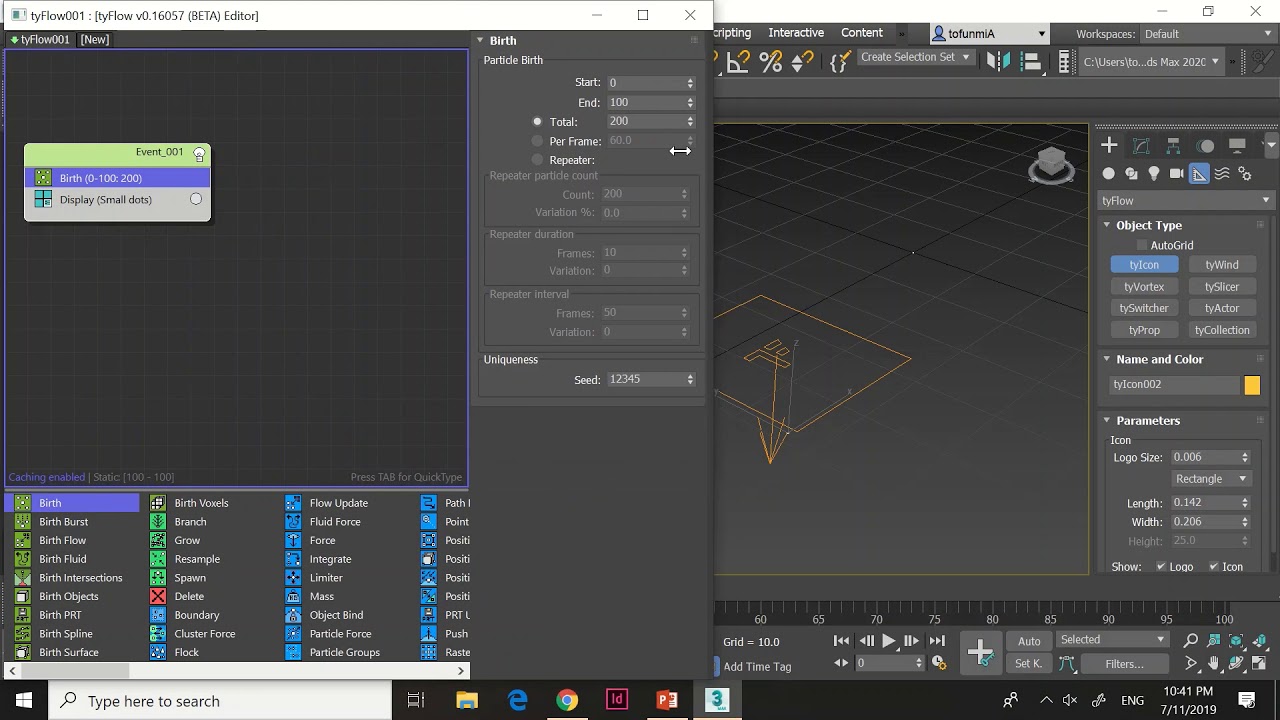Open the Hierarchy tab in command panel
Screen dimensions: 1280x720
[x=1173, y=146]
